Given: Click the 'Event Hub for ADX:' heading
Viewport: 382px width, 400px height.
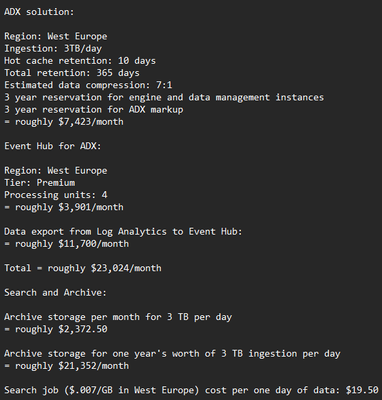Looking at the screenshot, I should pyautogui.click(x=53, y=146).
